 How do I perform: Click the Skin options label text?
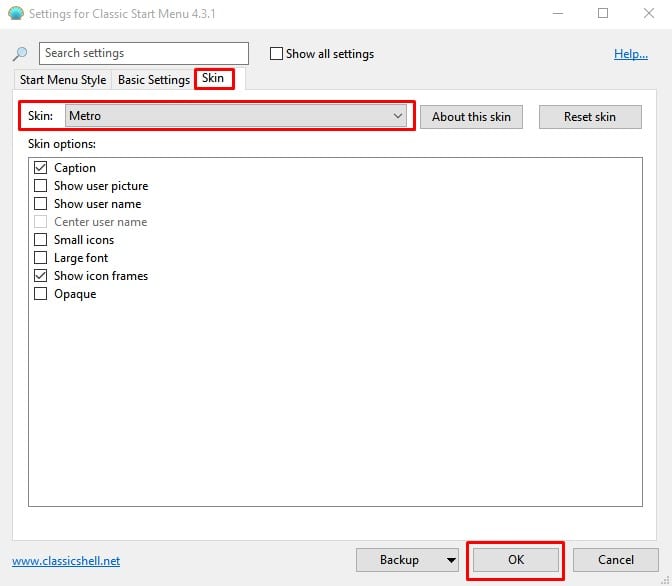(x=62, y=144)
